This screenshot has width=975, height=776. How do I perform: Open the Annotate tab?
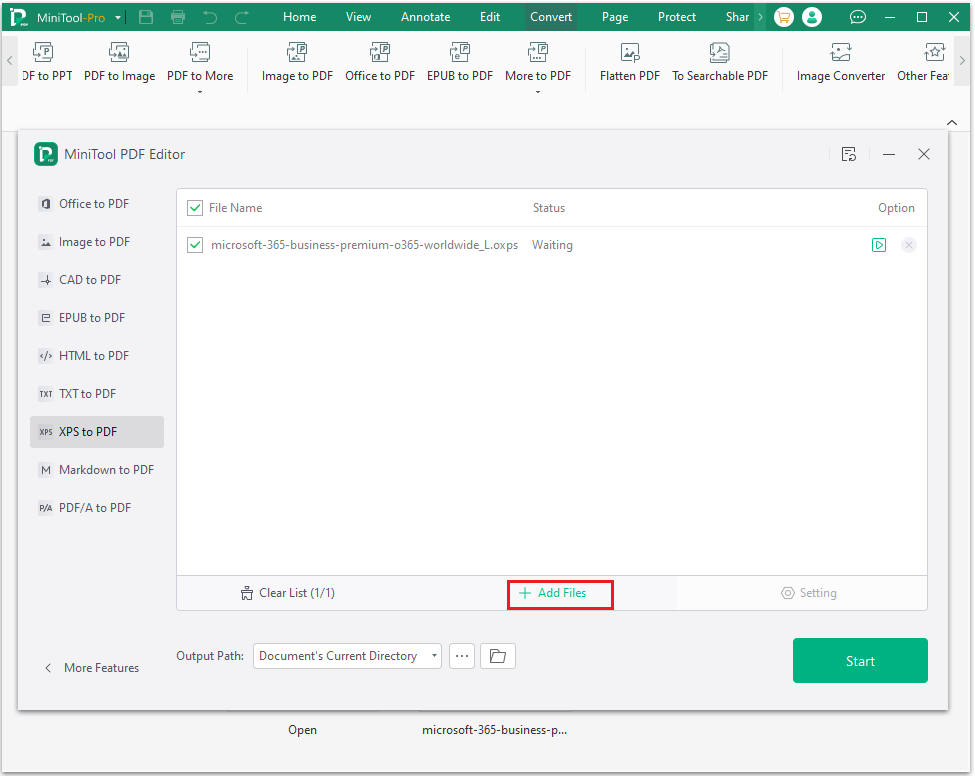click(x=425, y=17)
